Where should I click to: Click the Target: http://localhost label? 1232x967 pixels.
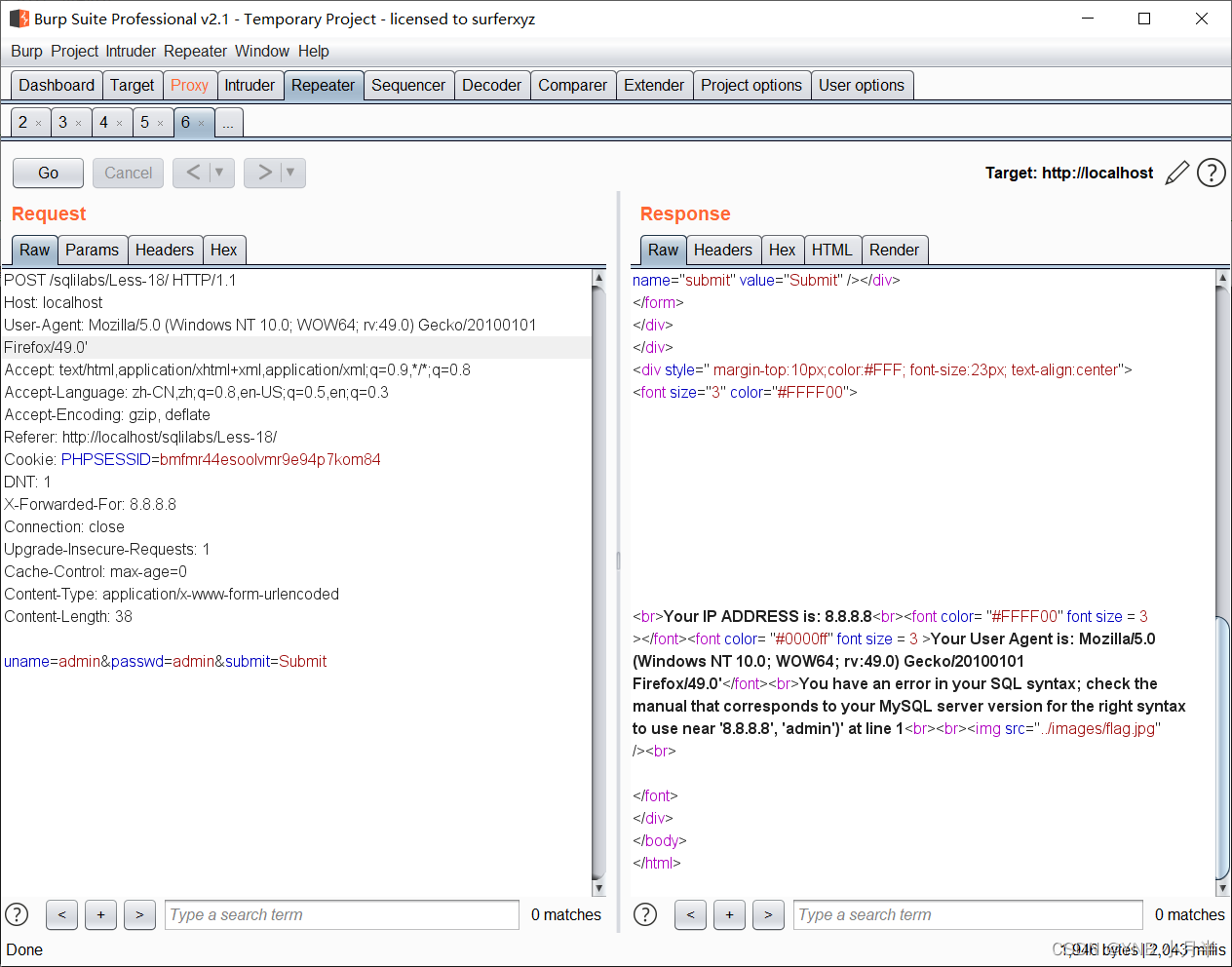(1069, 173)
